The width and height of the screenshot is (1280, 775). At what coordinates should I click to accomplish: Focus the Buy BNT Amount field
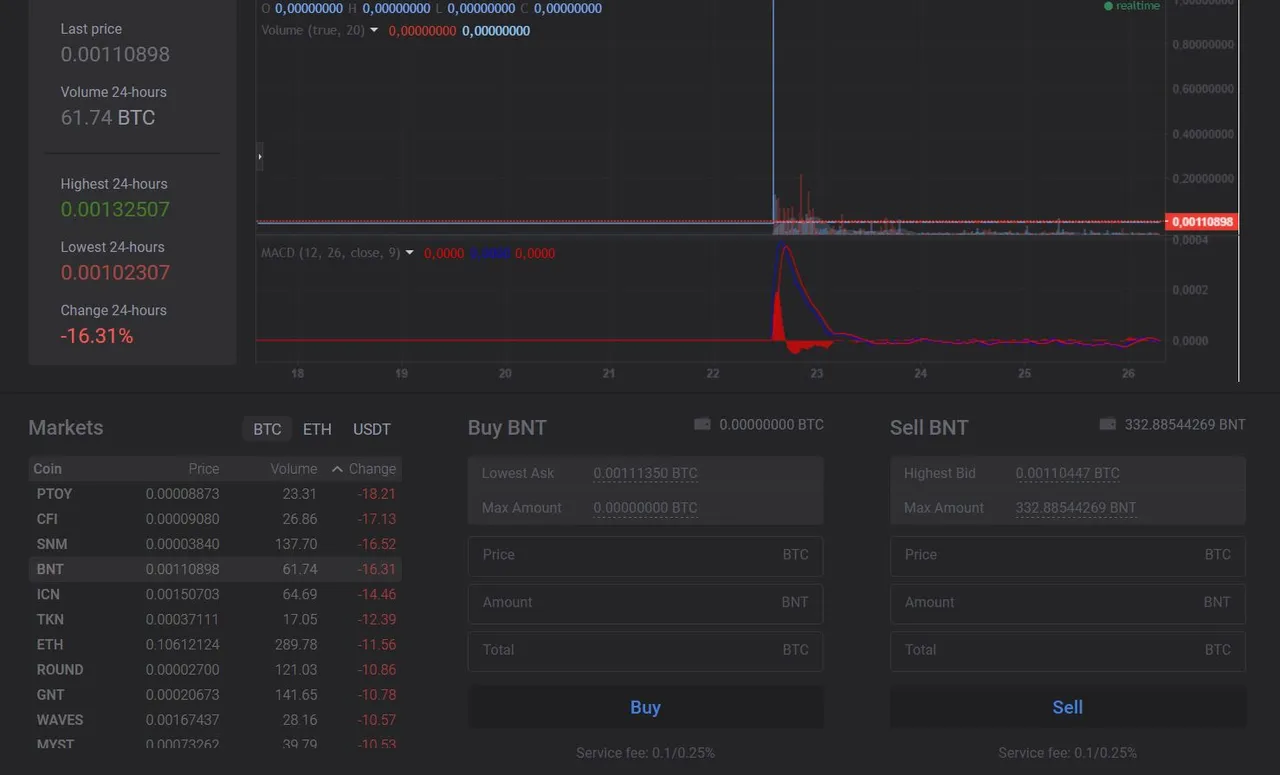pyautogui.click(x=645, y=603)
